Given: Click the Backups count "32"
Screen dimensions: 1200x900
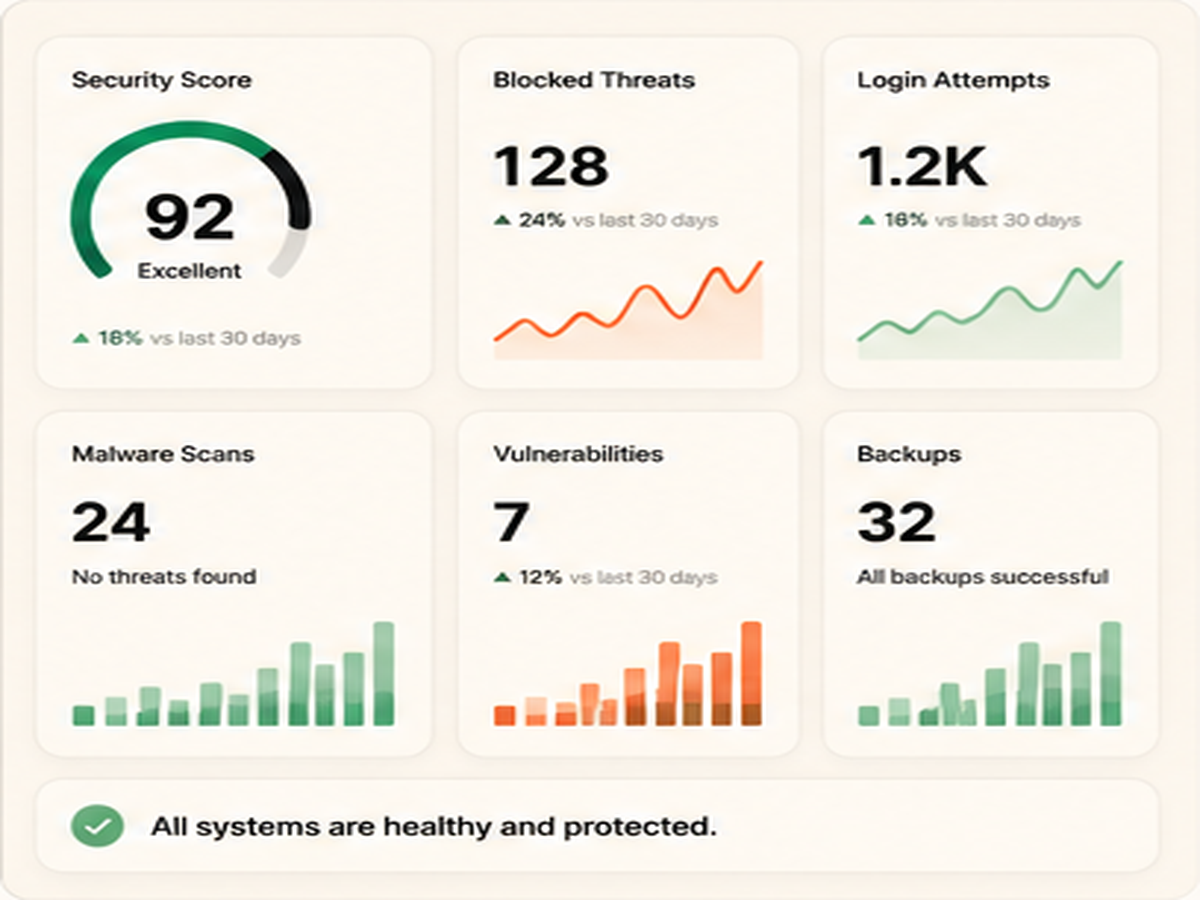Looking at the screenshot, I should [x=896, y=522].
